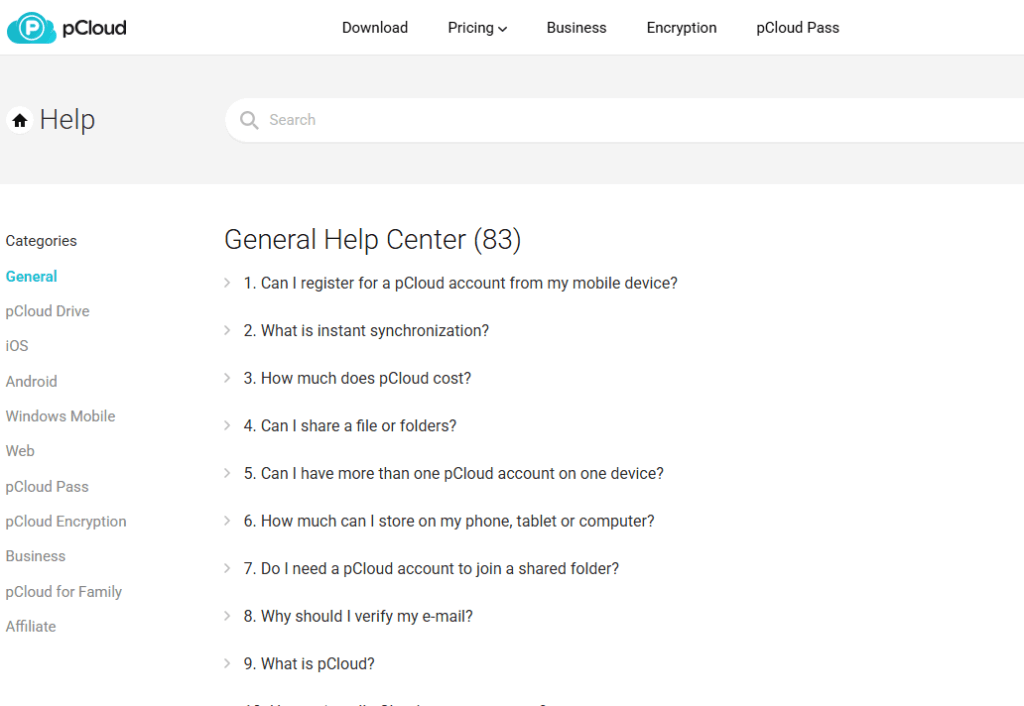Click the home icon beside Help
The height and width of the screenshot is (706, 1024).
tap(20, 120)
